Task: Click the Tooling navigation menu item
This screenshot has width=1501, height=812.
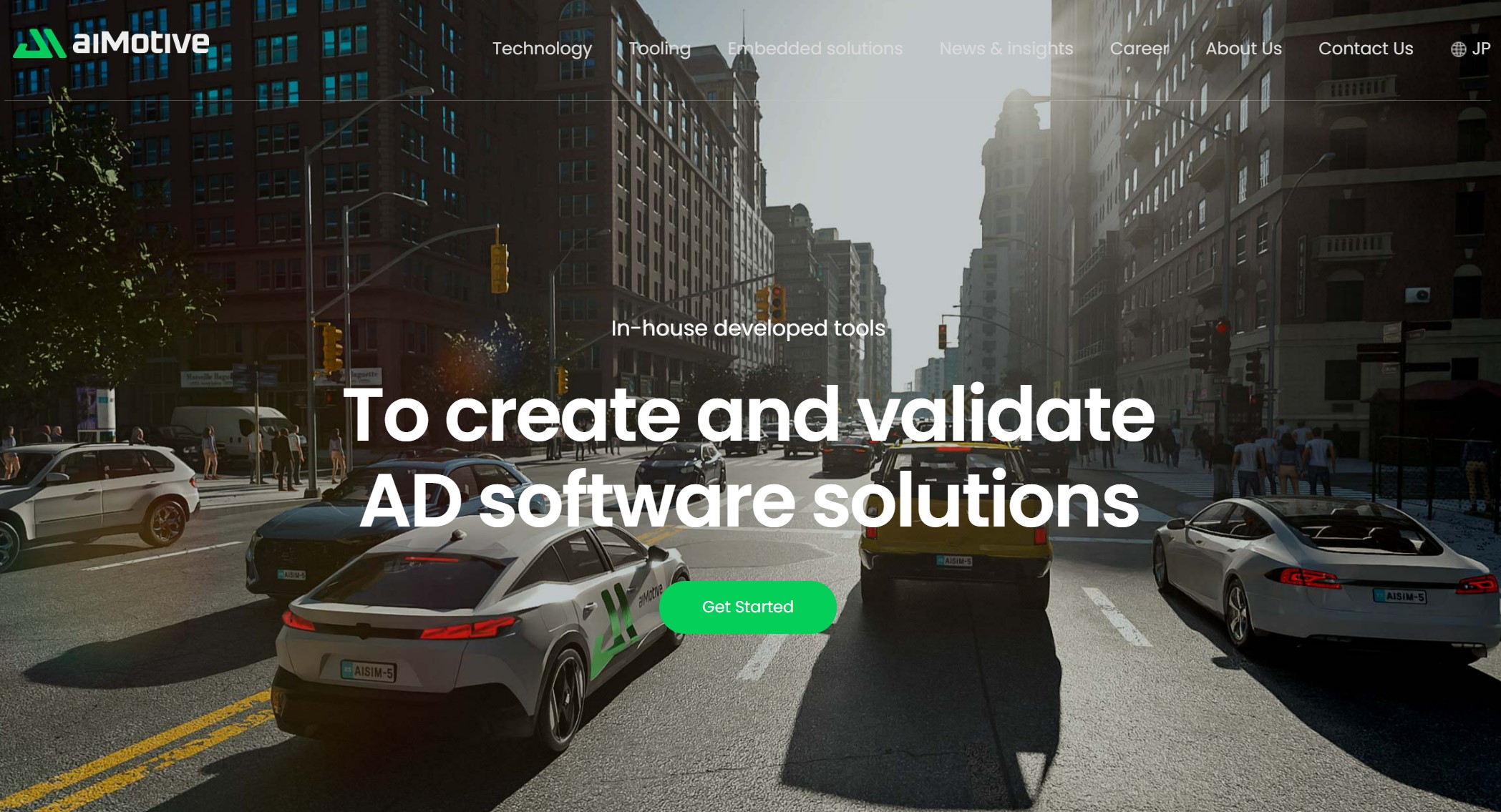Action: 661,48
